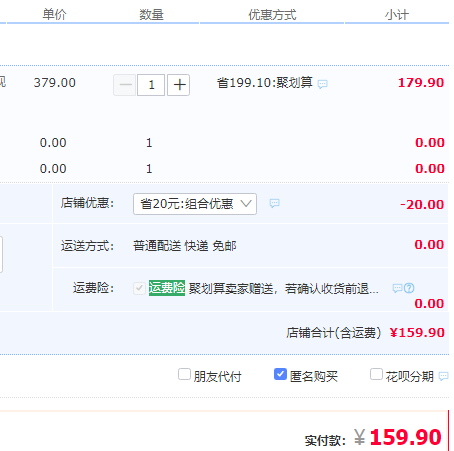Click the 运费险 question mark help icon
Viewport: 454px width, 451px height.
pyautogui.click(x=409, y=288)
